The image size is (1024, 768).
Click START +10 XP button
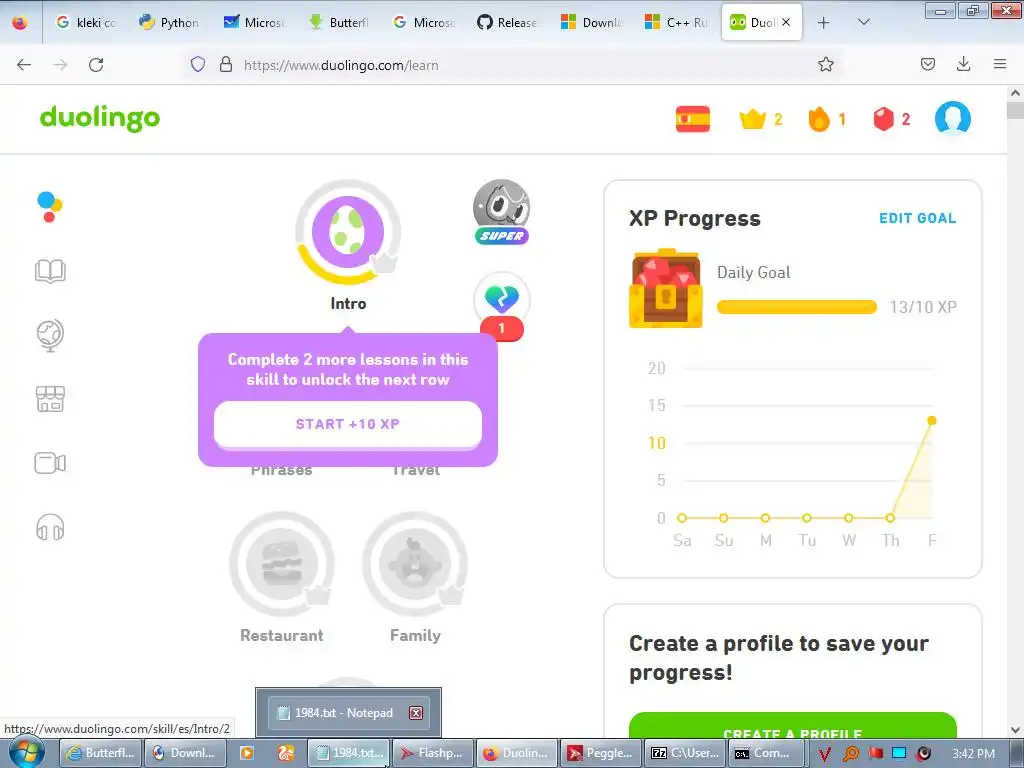click(x=347, y=424)
